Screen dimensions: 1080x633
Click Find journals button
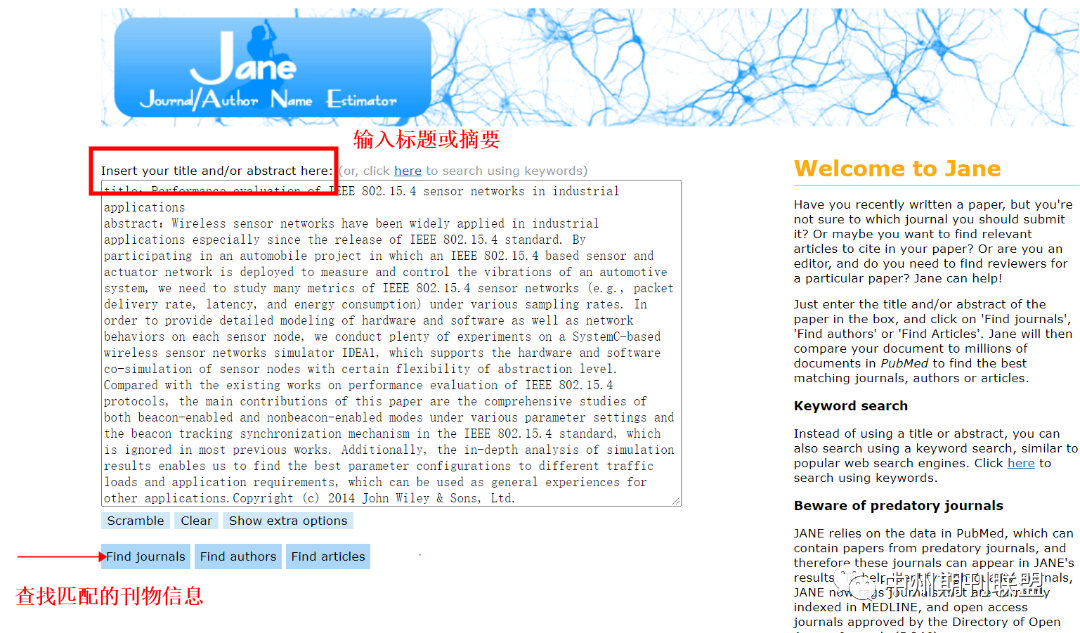(x=145, y=557)
